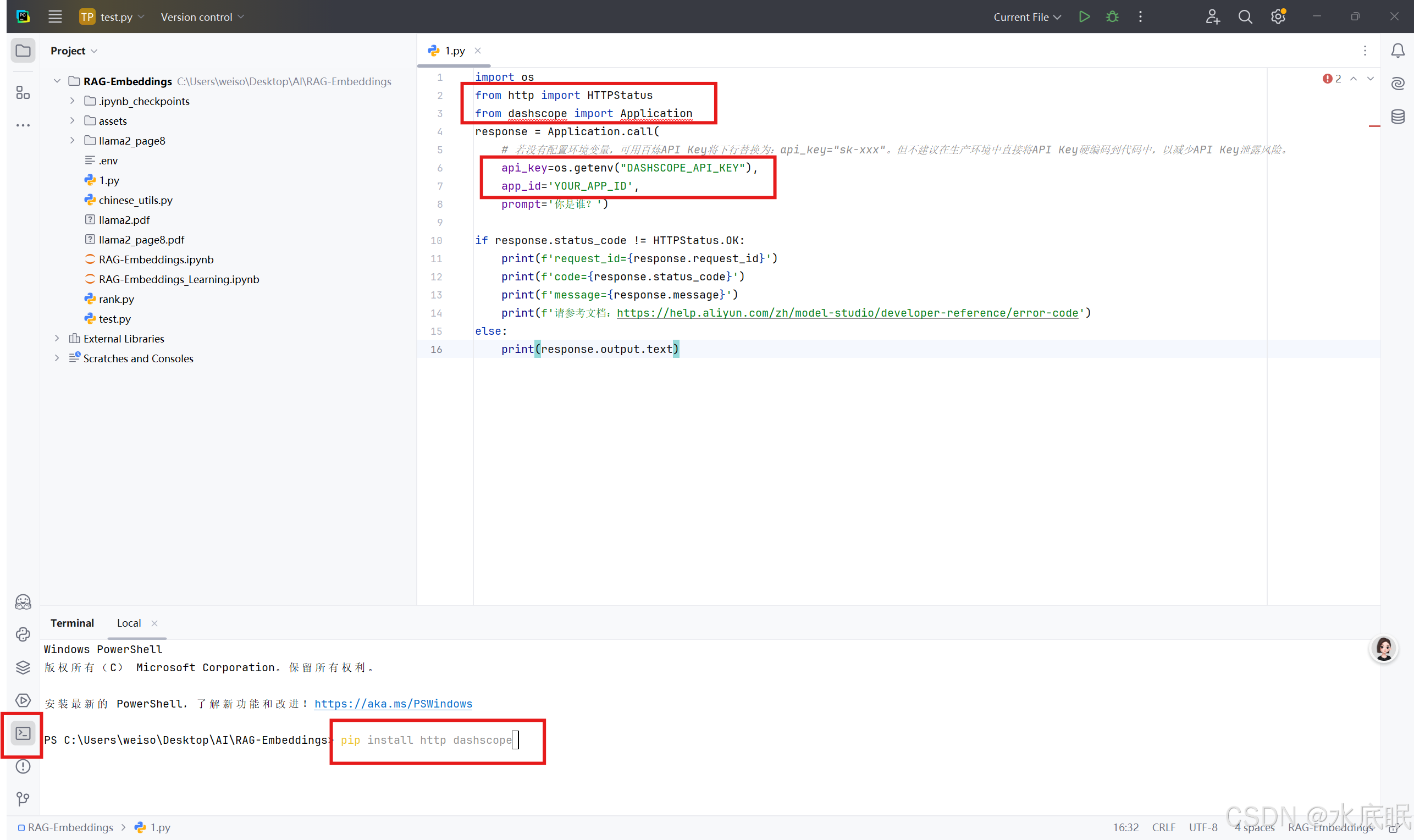Open the Problems tool window icon
Image resolution: width=1414 pixels, height=840 pixels.
pos(23,766)
